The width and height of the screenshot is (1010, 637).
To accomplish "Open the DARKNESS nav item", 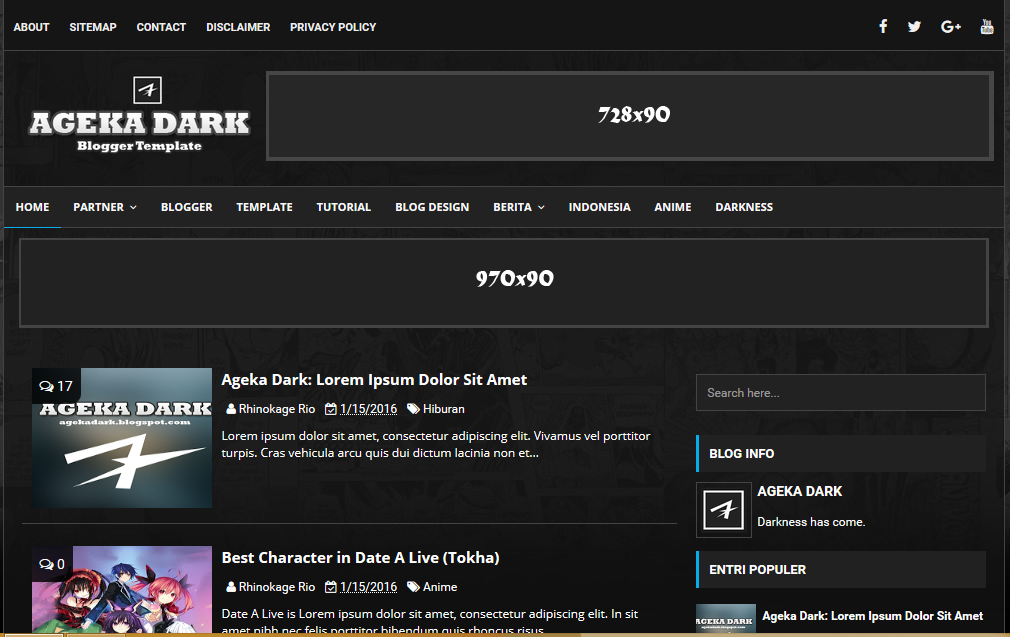I will pyautogui.click(x=744, y=207).
